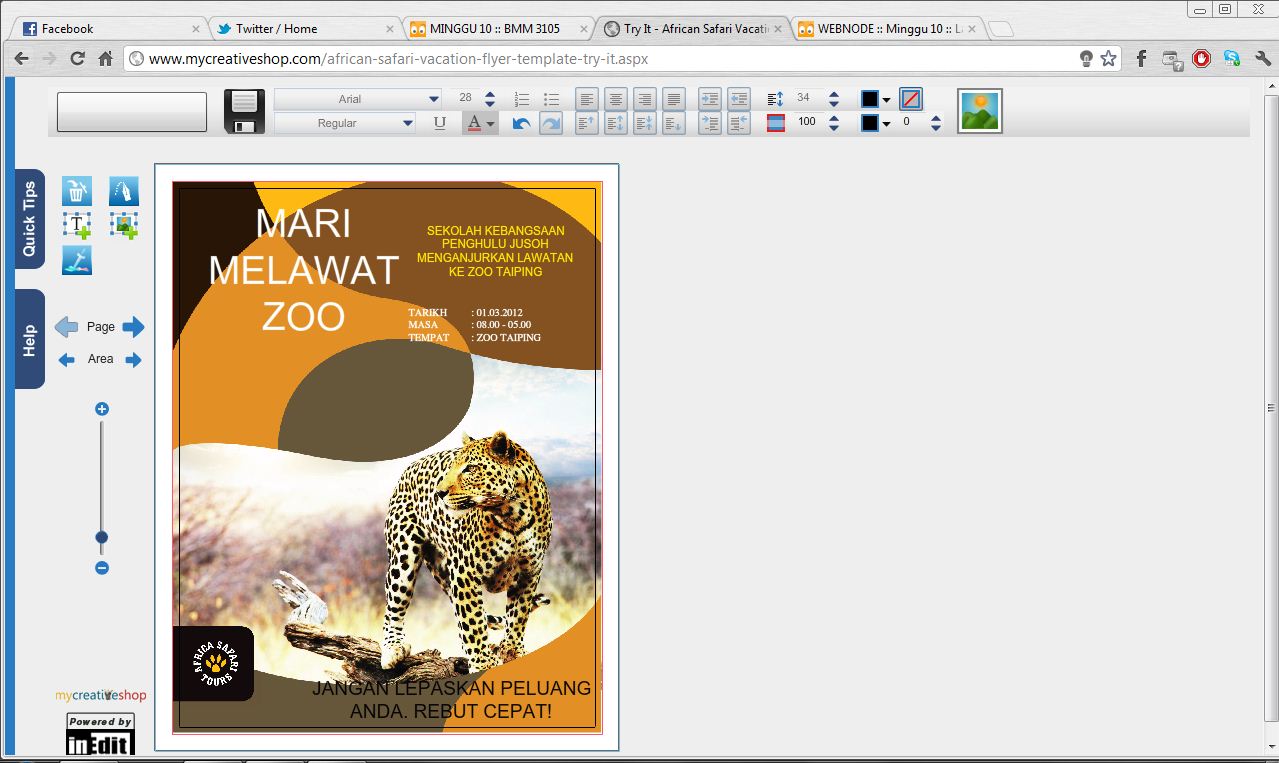Open the Regular font style dropdown

point(345,123)
